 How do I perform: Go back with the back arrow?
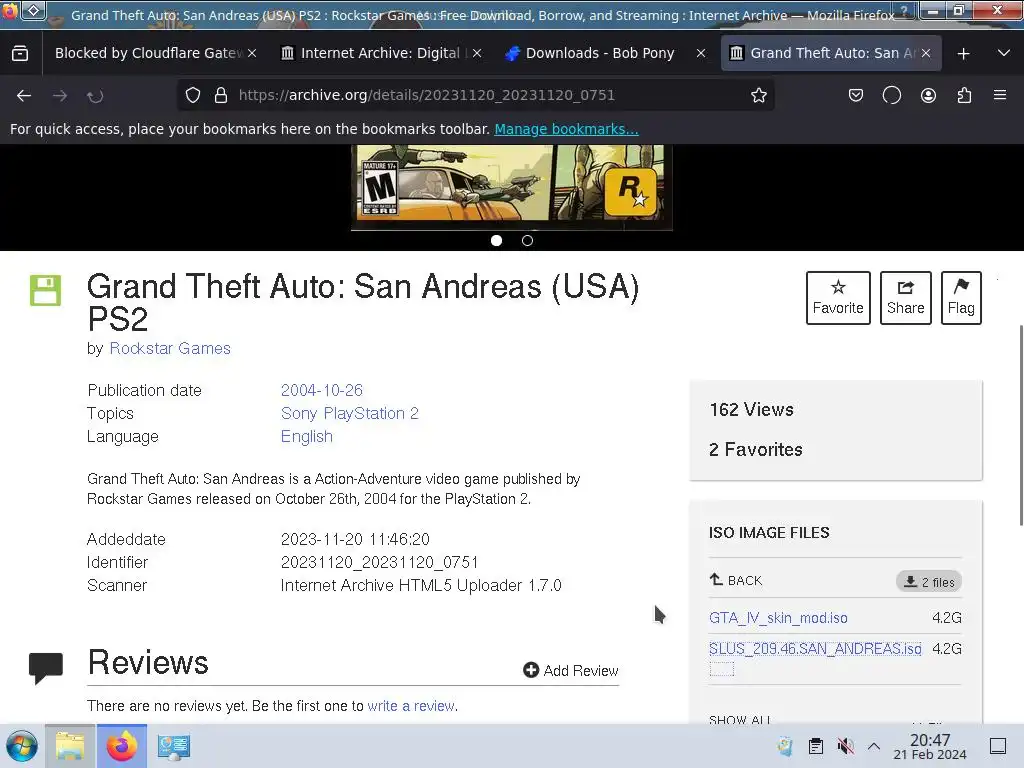click(x=24, y=95)
